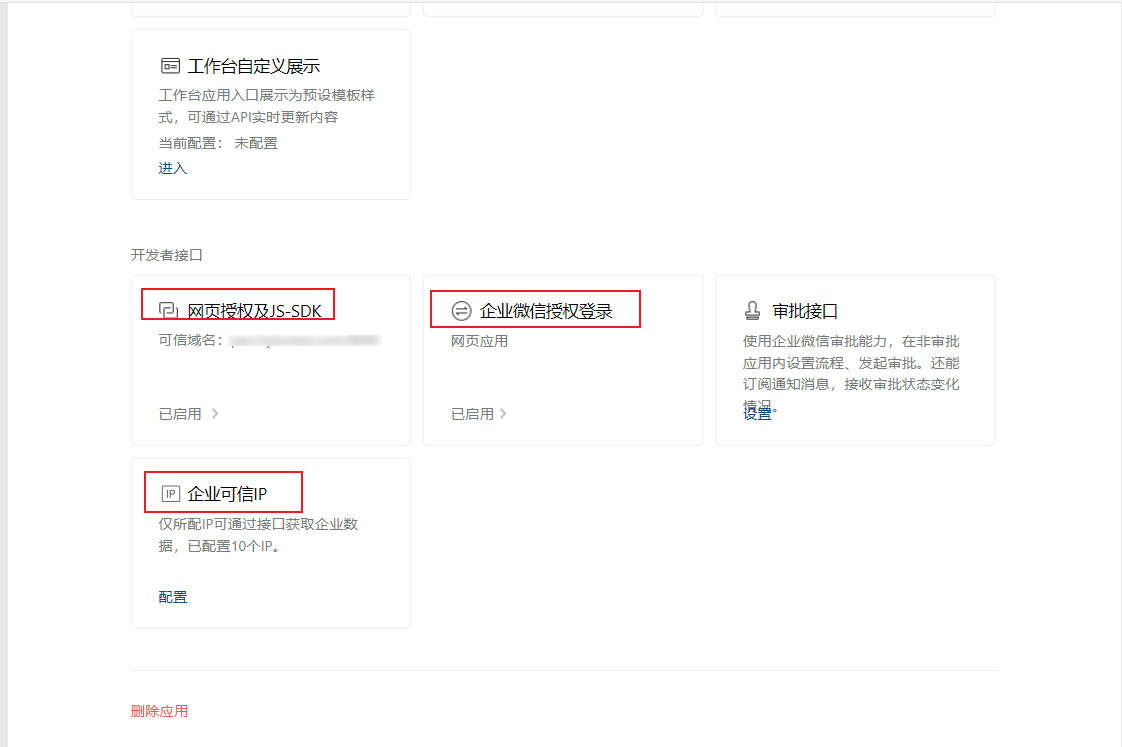Open 设置 link in 审批接口 card
This screenshot has height=747, width=1122.
click(x=757, y=413)
